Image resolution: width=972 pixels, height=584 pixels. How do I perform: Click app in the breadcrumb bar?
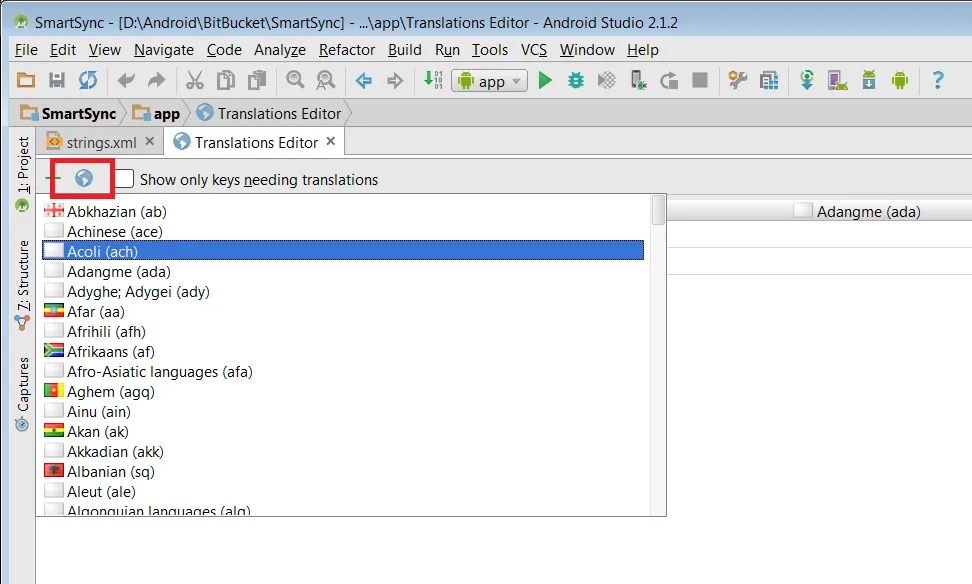click(156, 113)
